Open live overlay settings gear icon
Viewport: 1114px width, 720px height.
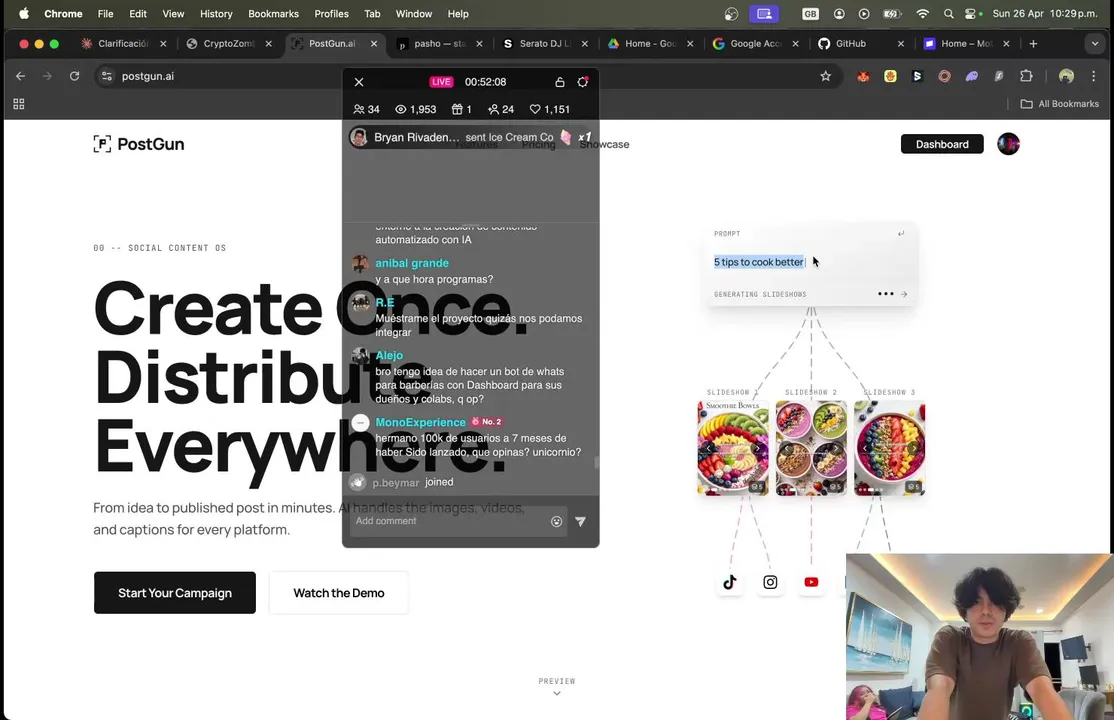583,82
